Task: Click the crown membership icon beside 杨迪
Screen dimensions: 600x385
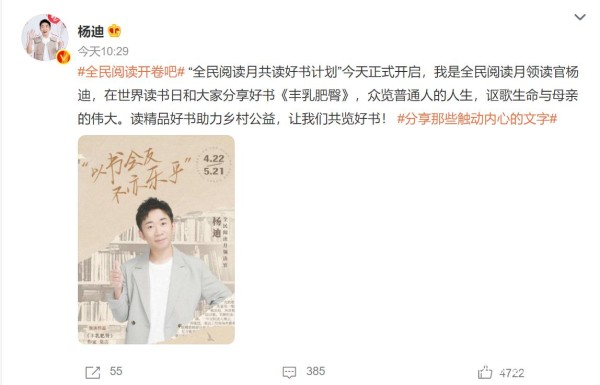Action: 114,31
